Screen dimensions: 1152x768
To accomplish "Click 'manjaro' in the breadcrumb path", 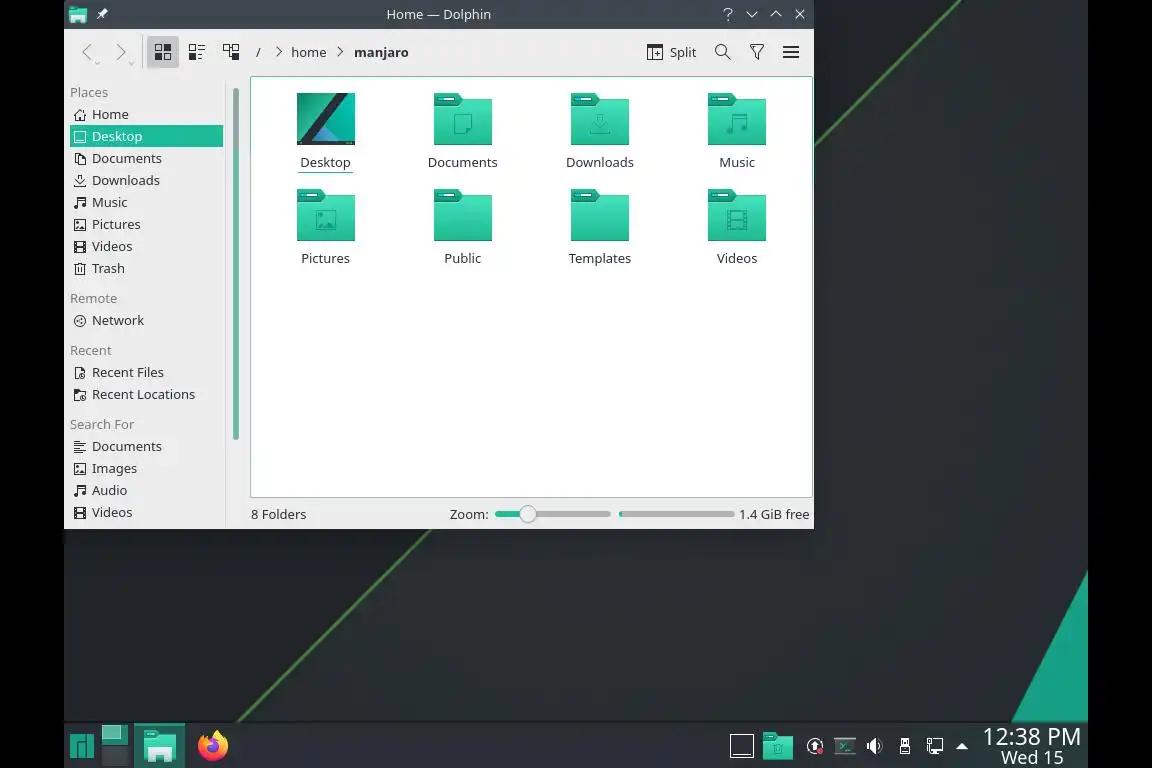I will coord(381,52).
